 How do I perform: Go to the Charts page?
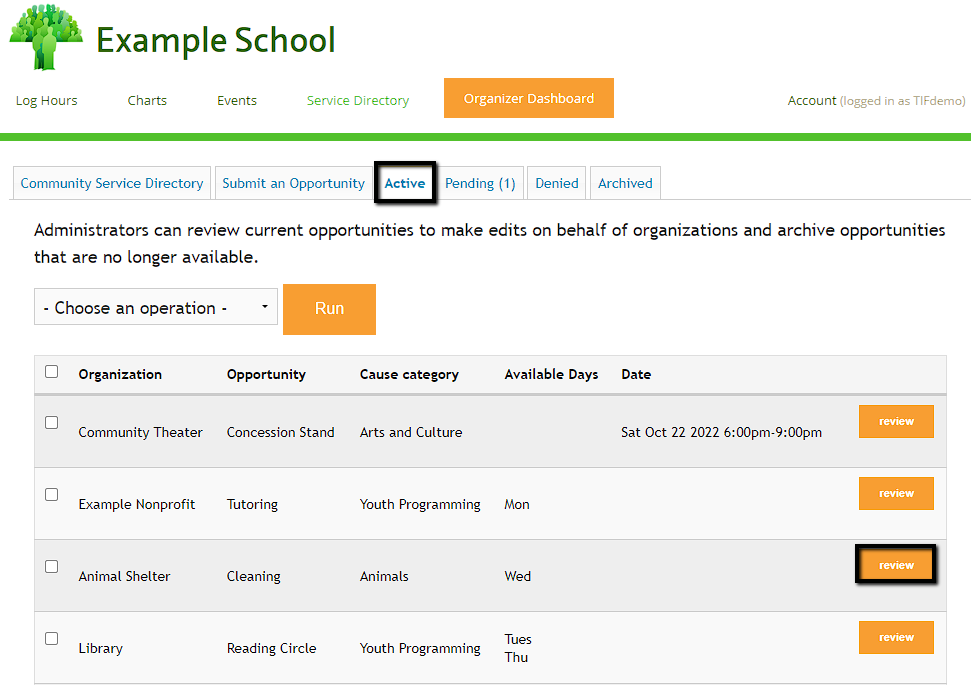pyautogui.click(x=147, y=100)
